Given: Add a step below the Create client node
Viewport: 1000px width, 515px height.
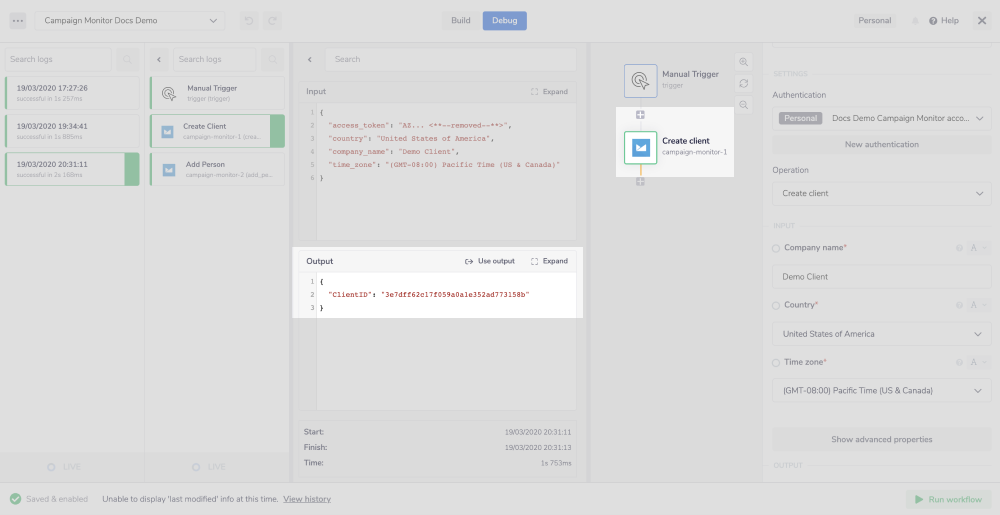Looking at the screenshot, I should coord(640,182).
